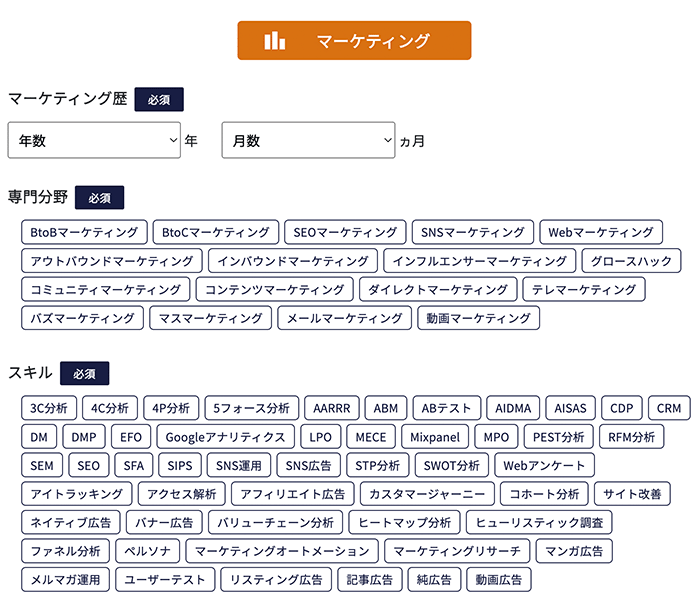
Task: Toggle the BtoCマーケティング tag
Action: click(x=216, y=232)
